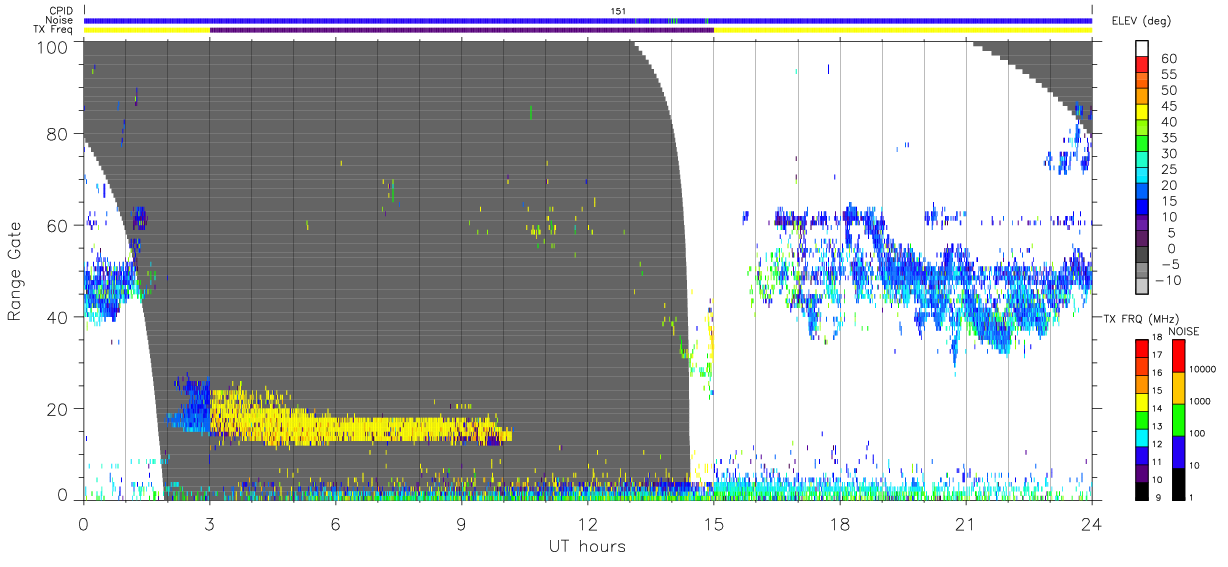Click the 10000 value on the NOISE scale
This screenshot has width=1228, height=567.
[1204, 370]
